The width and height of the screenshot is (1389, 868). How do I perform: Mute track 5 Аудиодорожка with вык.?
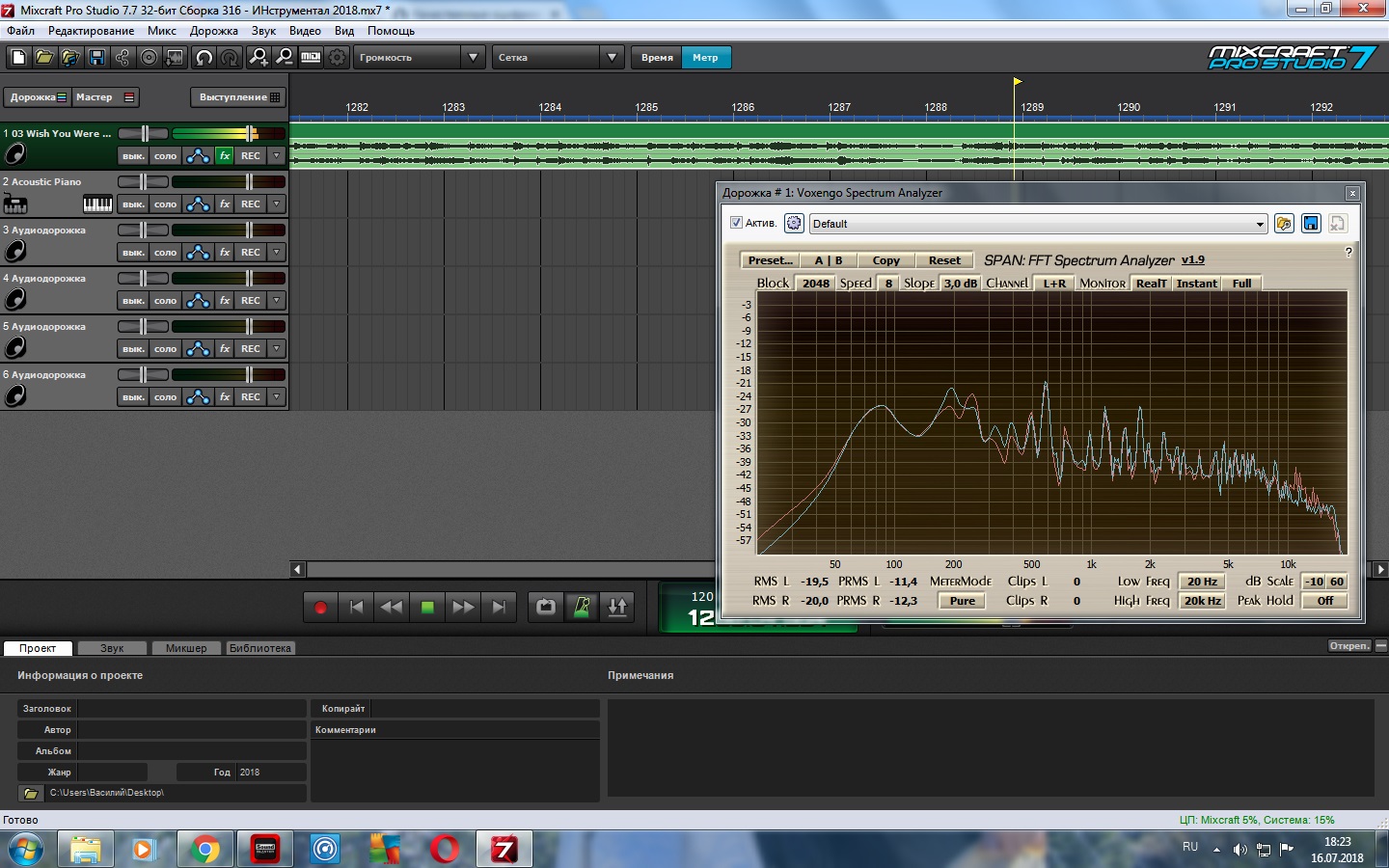click(x=133, y=348)
